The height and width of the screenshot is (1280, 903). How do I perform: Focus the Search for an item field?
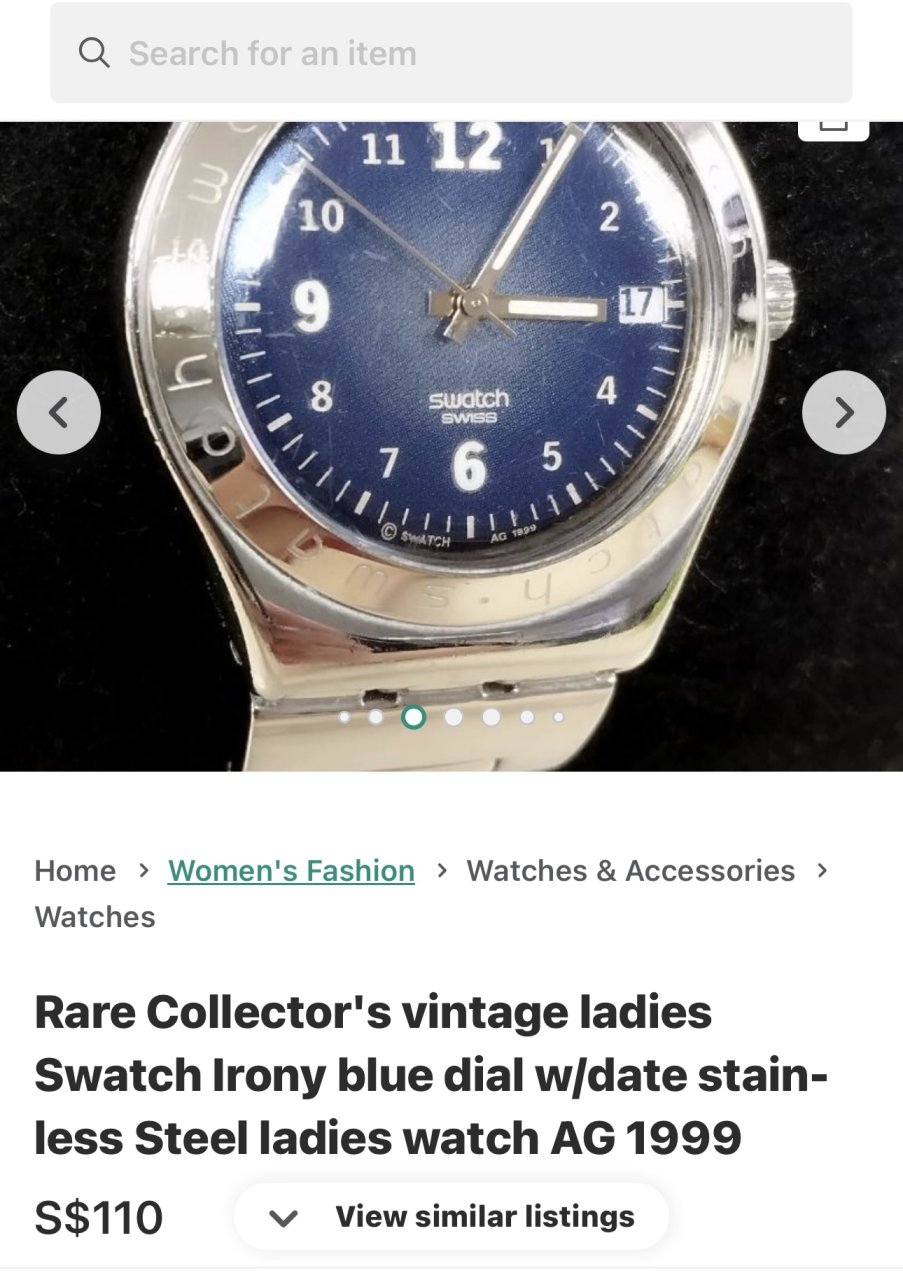pos(451,53)
